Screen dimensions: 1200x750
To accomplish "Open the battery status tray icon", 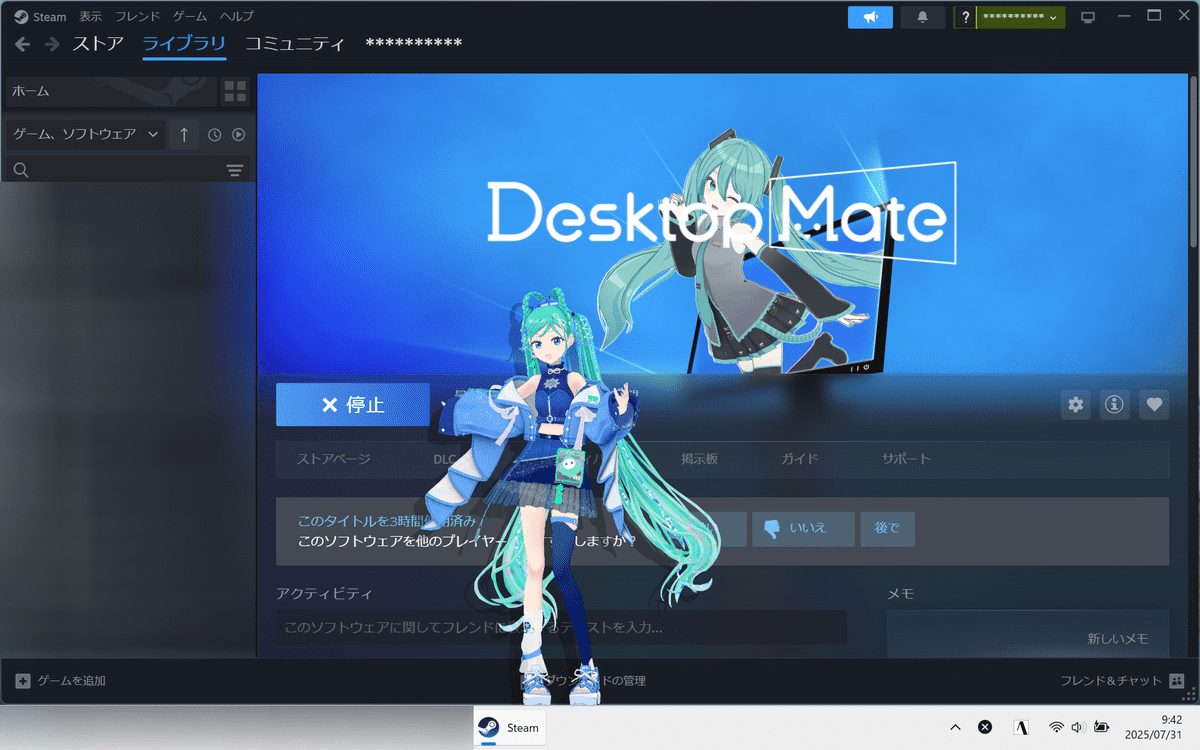I will coord(1101,727).
